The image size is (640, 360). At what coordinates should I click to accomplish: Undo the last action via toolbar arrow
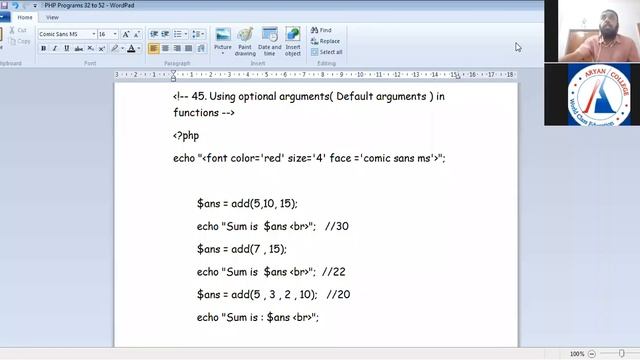[16, 5]
